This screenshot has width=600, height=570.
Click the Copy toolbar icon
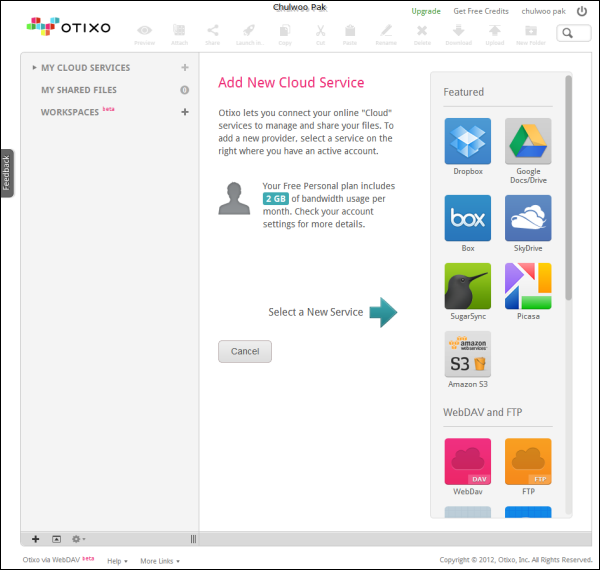(x=285, y=30)
